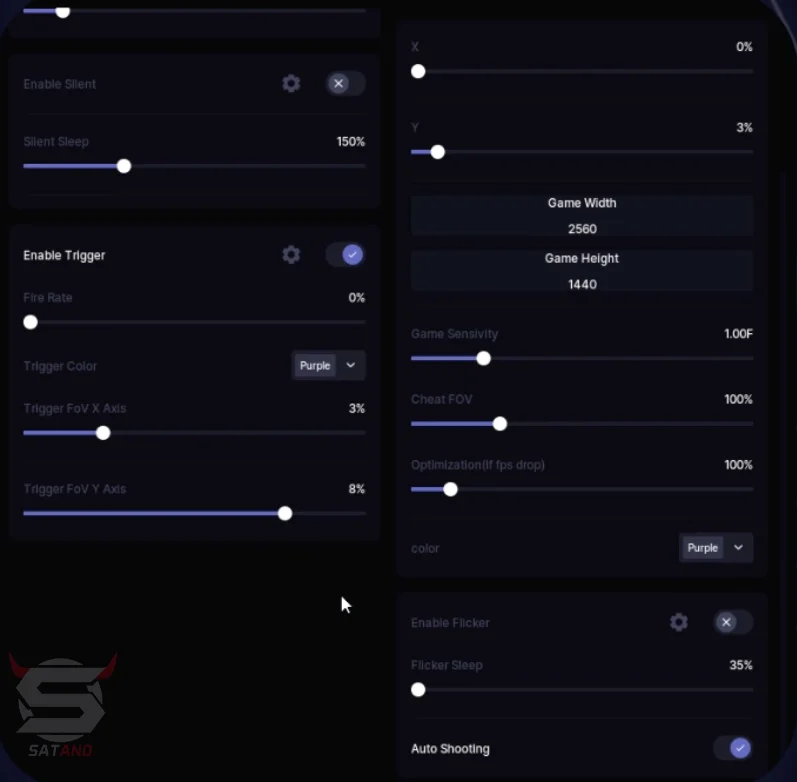Image resolution: width=797 pixels, height=782 pixels.
Task: Disable the Enable Trigger switch
Action: 345,255
